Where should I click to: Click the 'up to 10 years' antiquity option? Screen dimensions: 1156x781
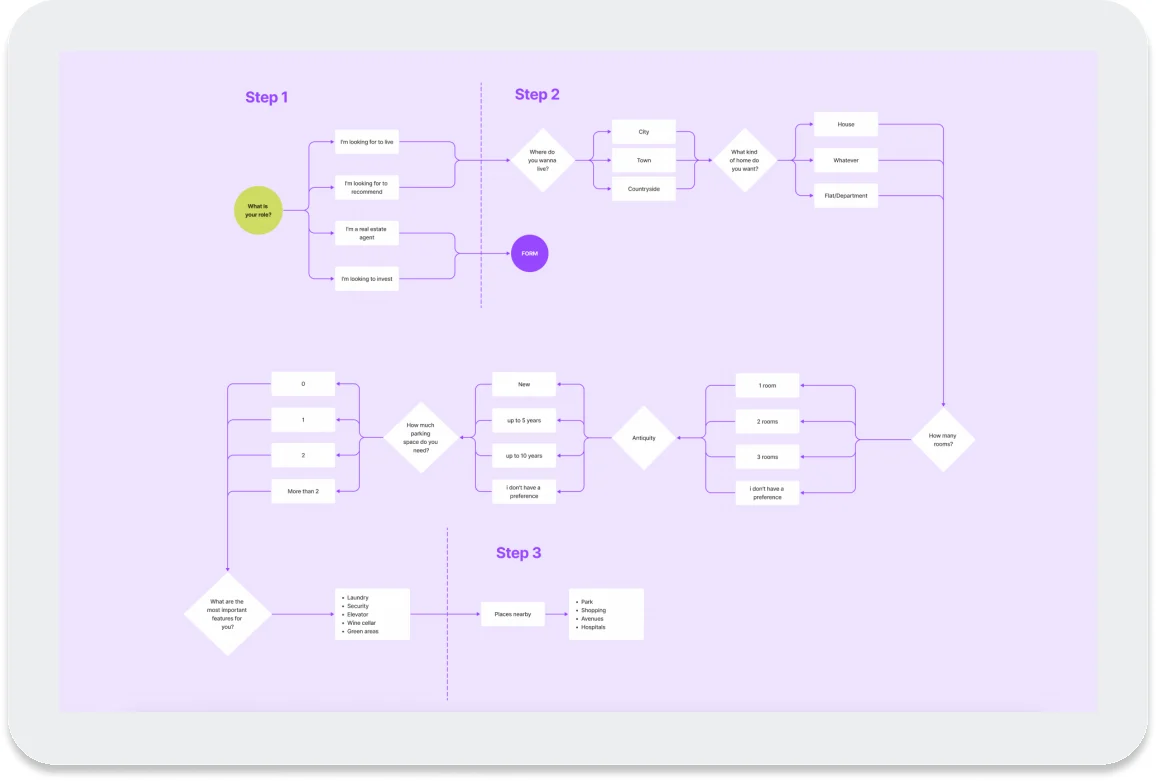pyautogui.click(x=523, y=455)
